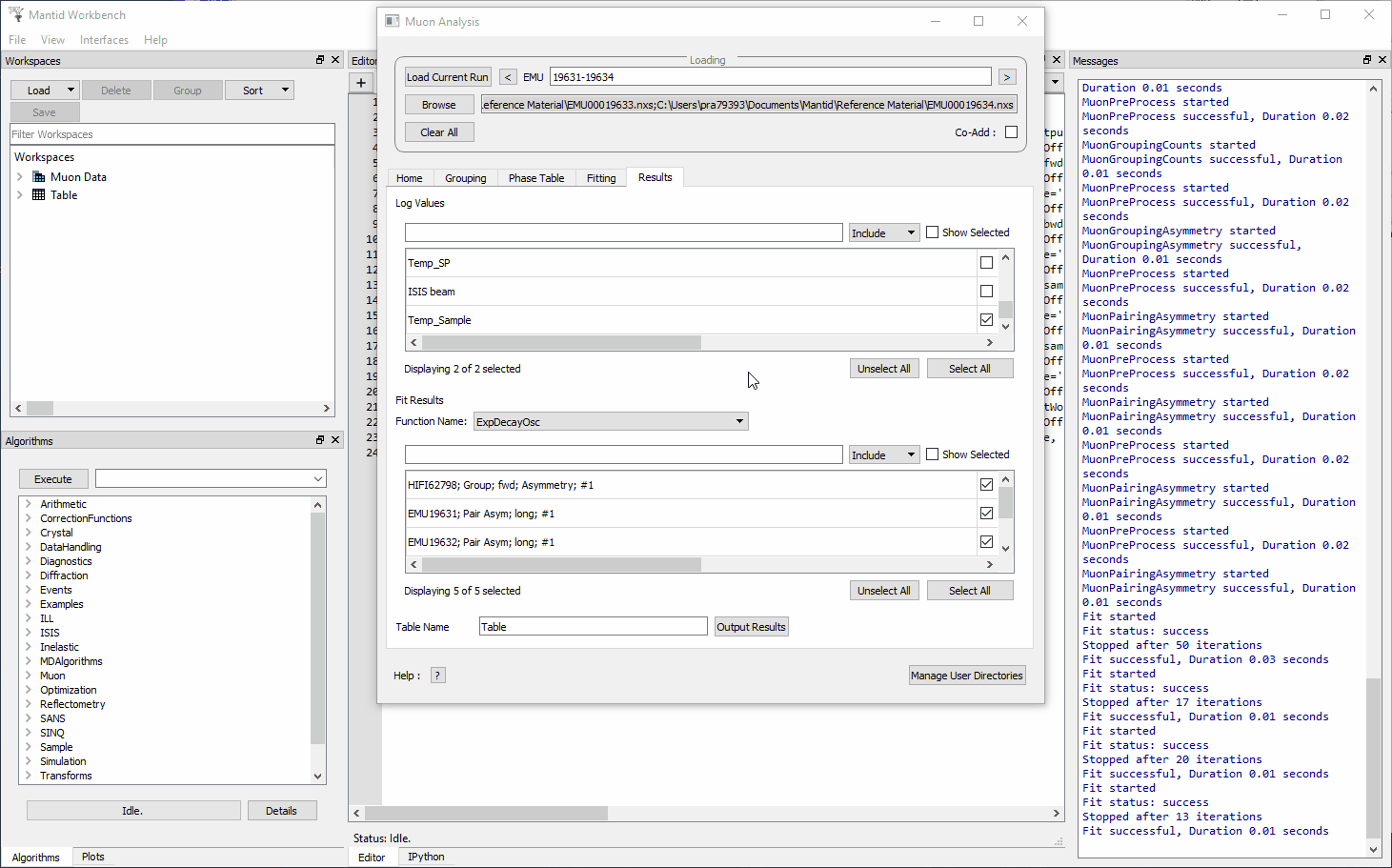Undock the Workspaces panel via its float icon

319,59
